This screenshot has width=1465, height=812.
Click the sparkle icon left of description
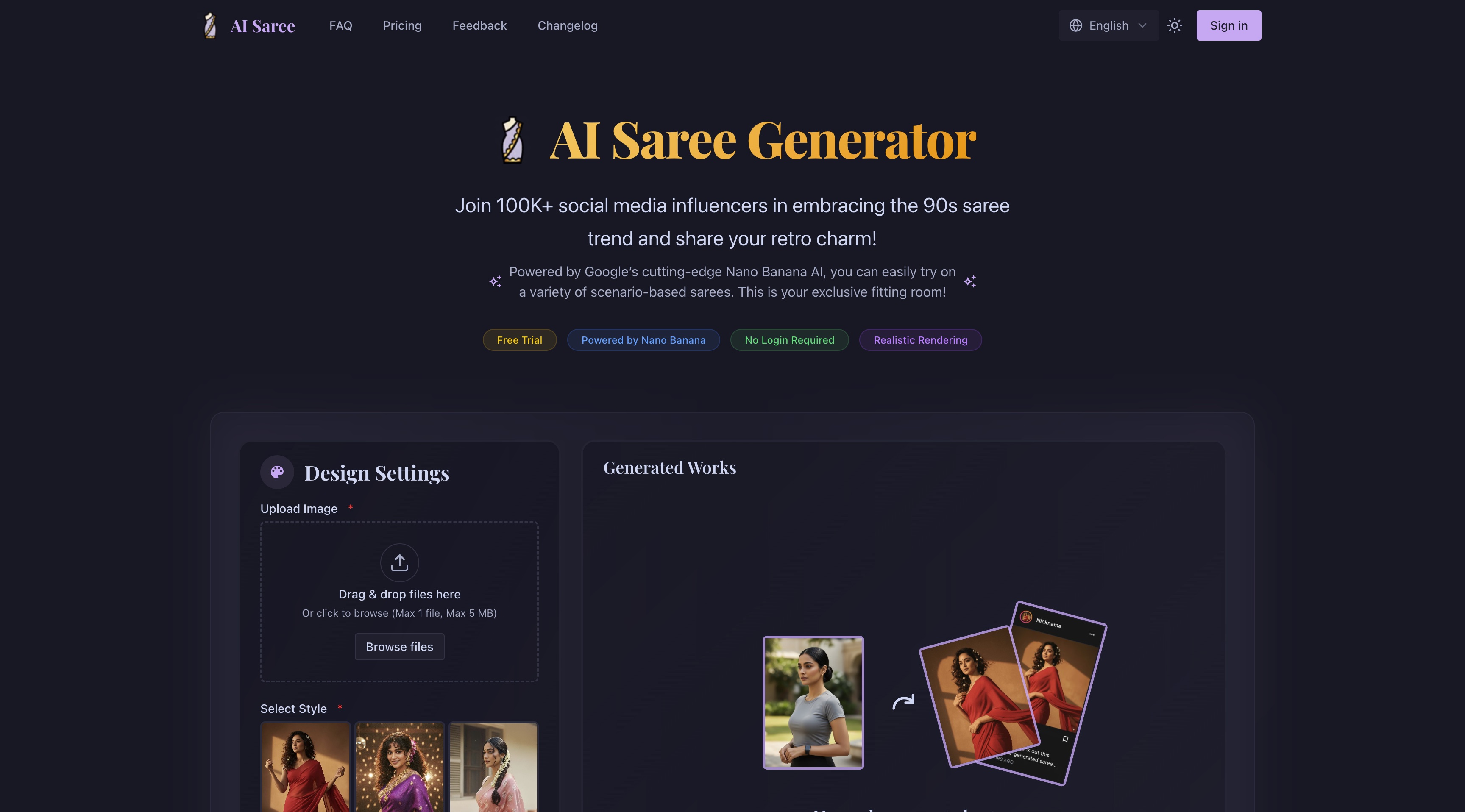[x=496, y=281]
